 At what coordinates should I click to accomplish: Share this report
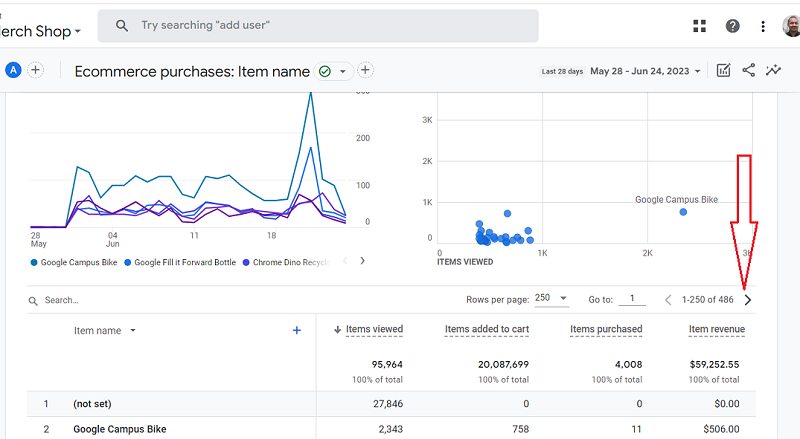[748, 71]
